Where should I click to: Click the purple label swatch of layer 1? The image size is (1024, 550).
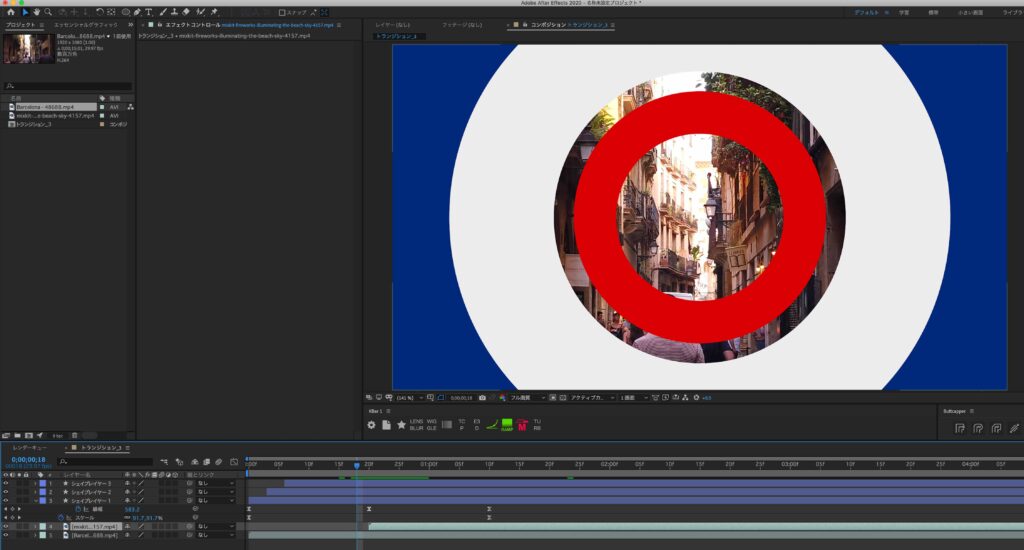[x=42, y=483]
